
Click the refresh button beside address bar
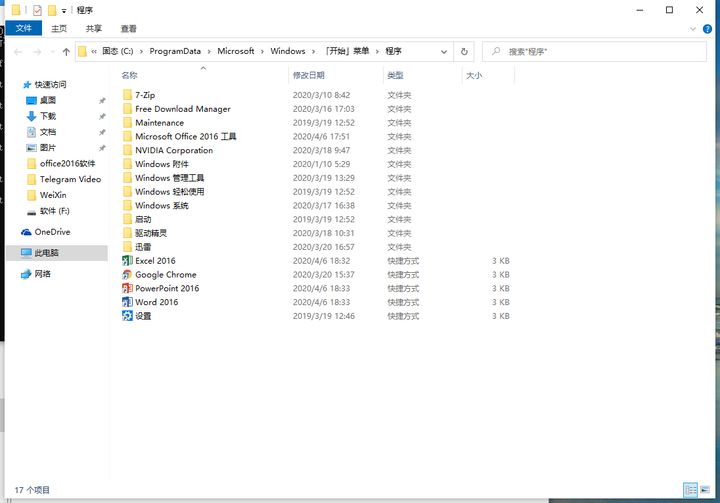point(464,51)
